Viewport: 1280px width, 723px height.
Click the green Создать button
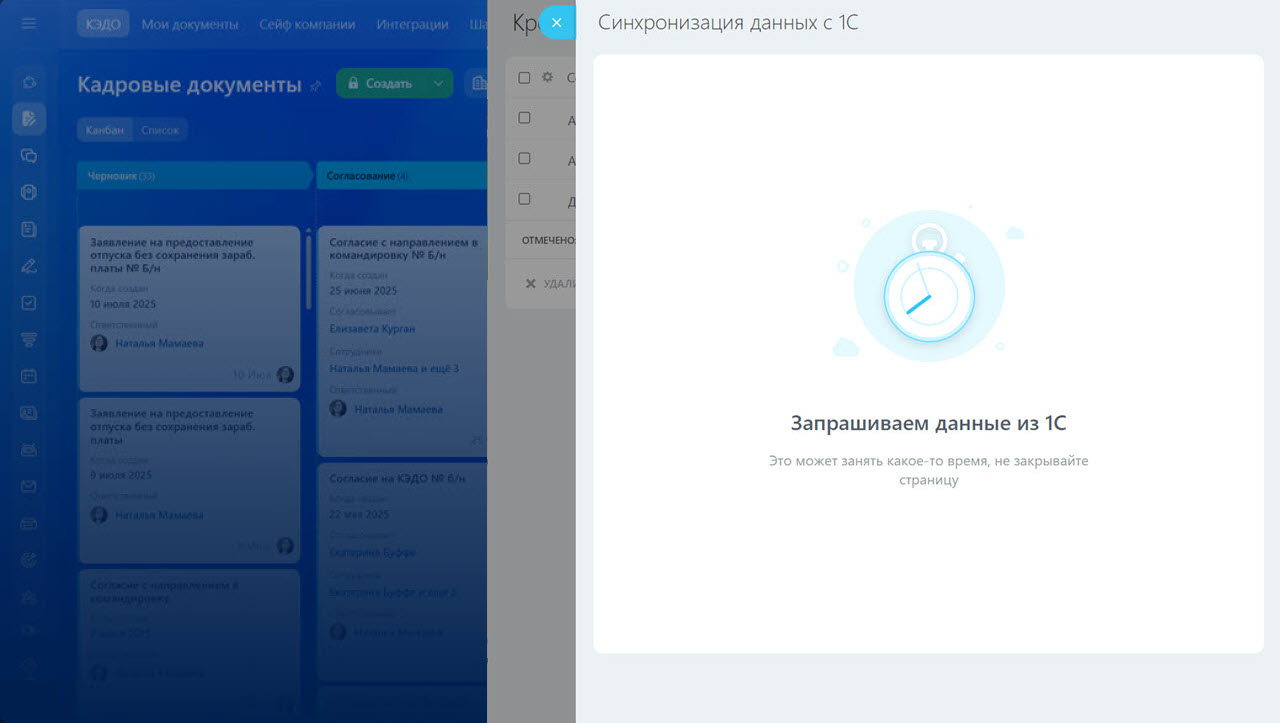click(x=380, y=84)
